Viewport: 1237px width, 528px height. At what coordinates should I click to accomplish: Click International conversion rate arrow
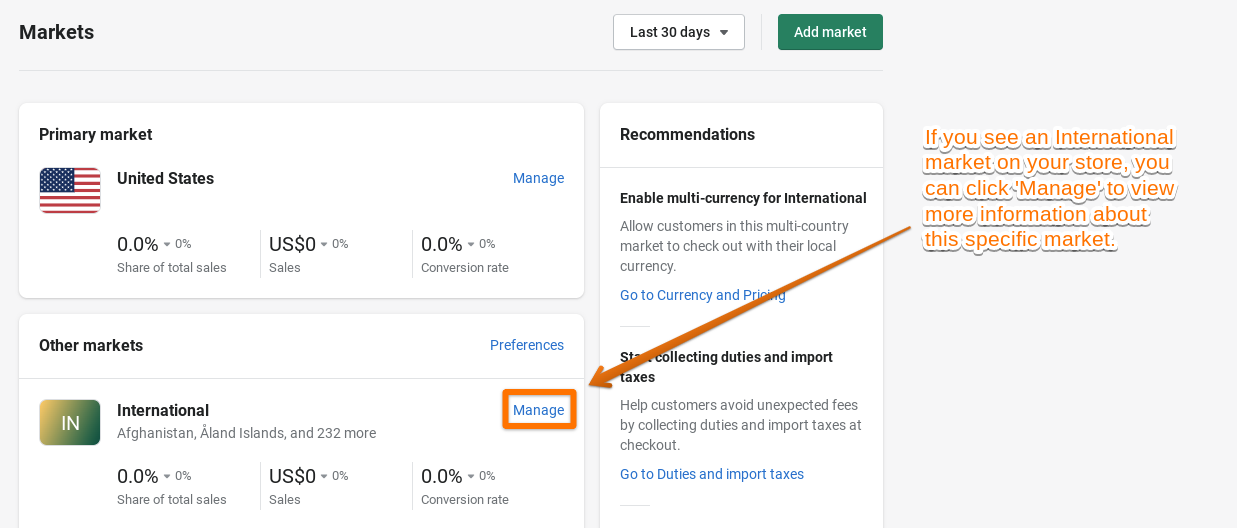(471, 476)
